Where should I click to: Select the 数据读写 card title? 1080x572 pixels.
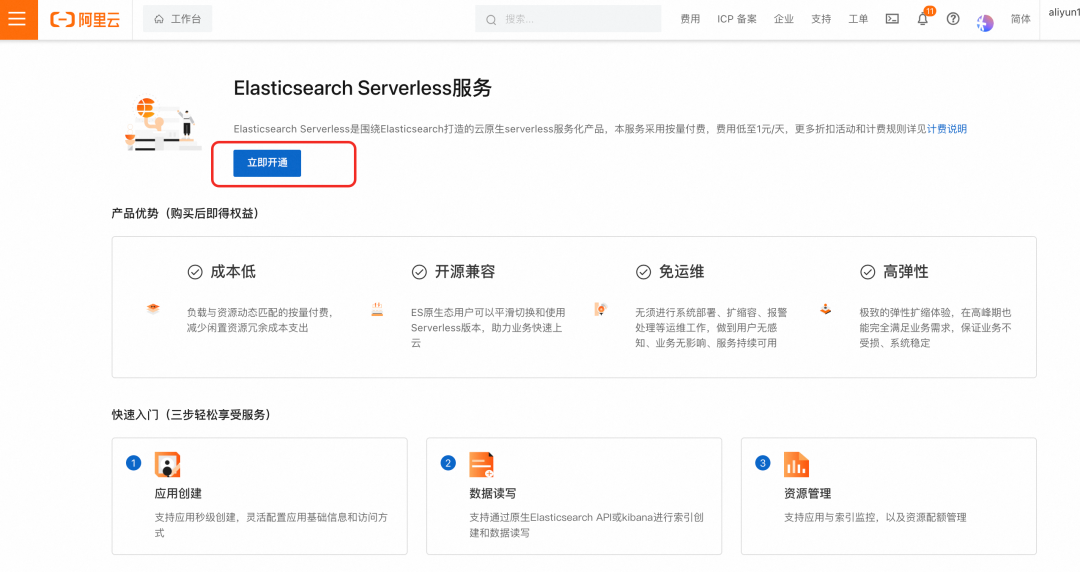(x=492, y=493)
